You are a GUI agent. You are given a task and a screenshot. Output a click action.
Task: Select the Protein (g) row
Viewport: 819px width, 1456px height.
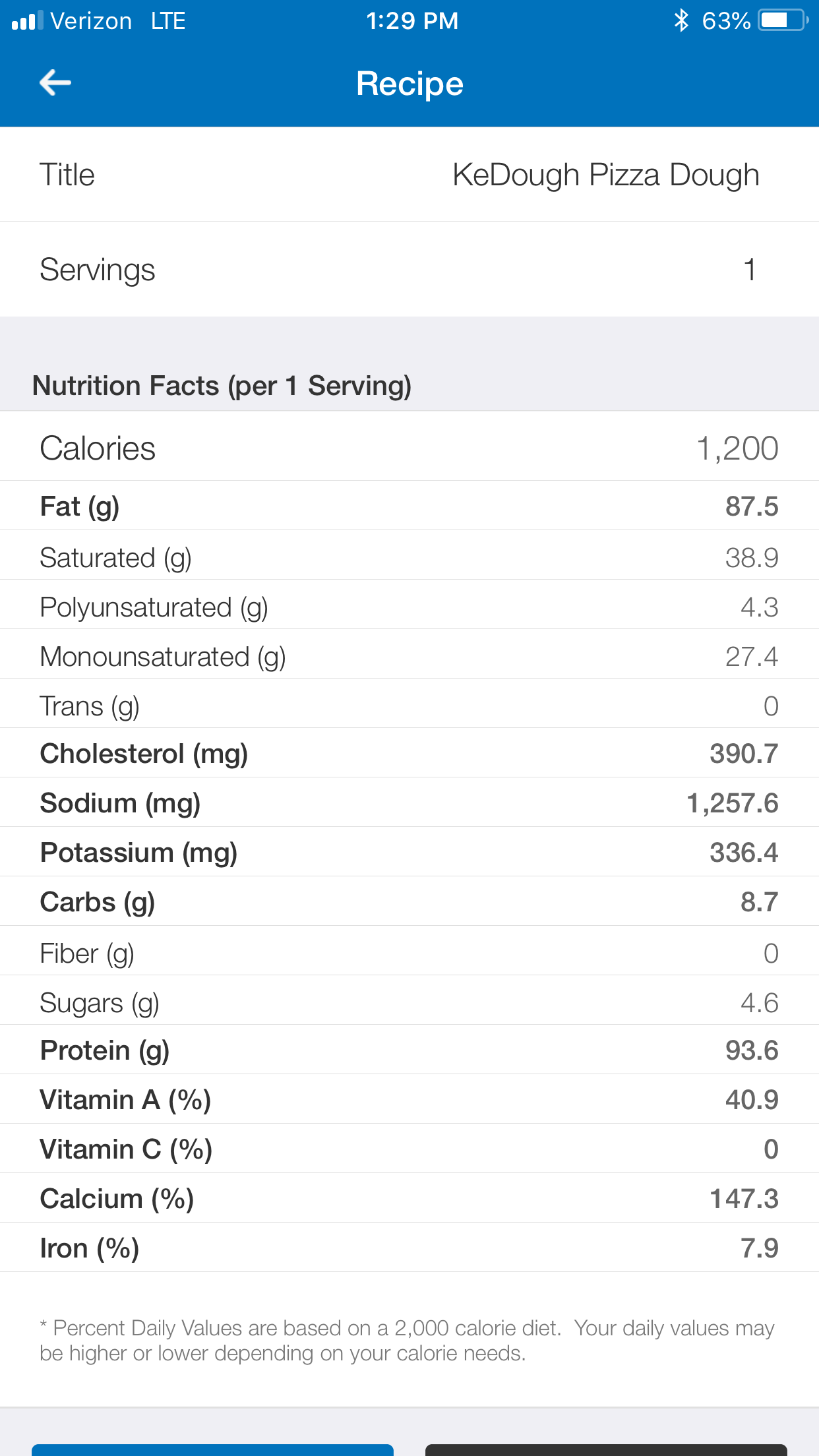tap(409, 1050)
